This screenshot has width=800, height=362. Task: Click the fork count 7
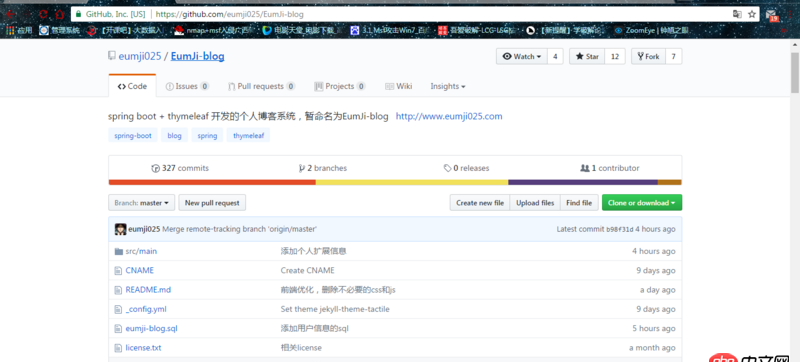673,57
